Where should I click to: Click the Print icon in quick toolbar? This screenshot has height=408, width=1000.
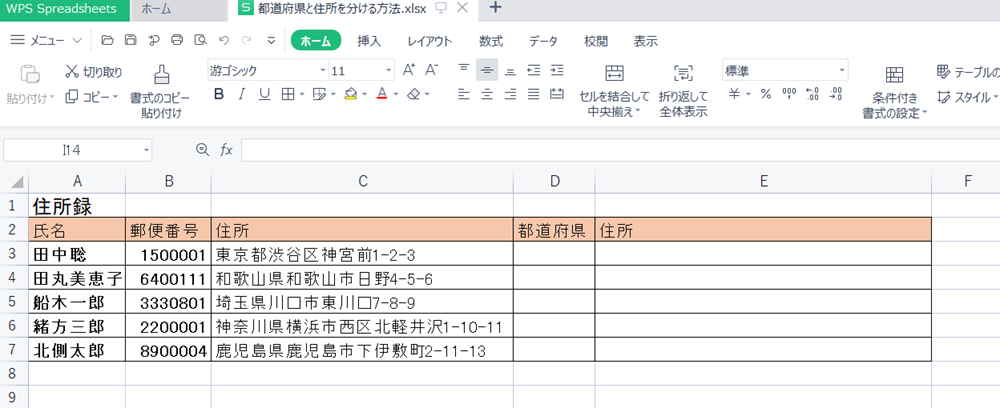(177, 41)
